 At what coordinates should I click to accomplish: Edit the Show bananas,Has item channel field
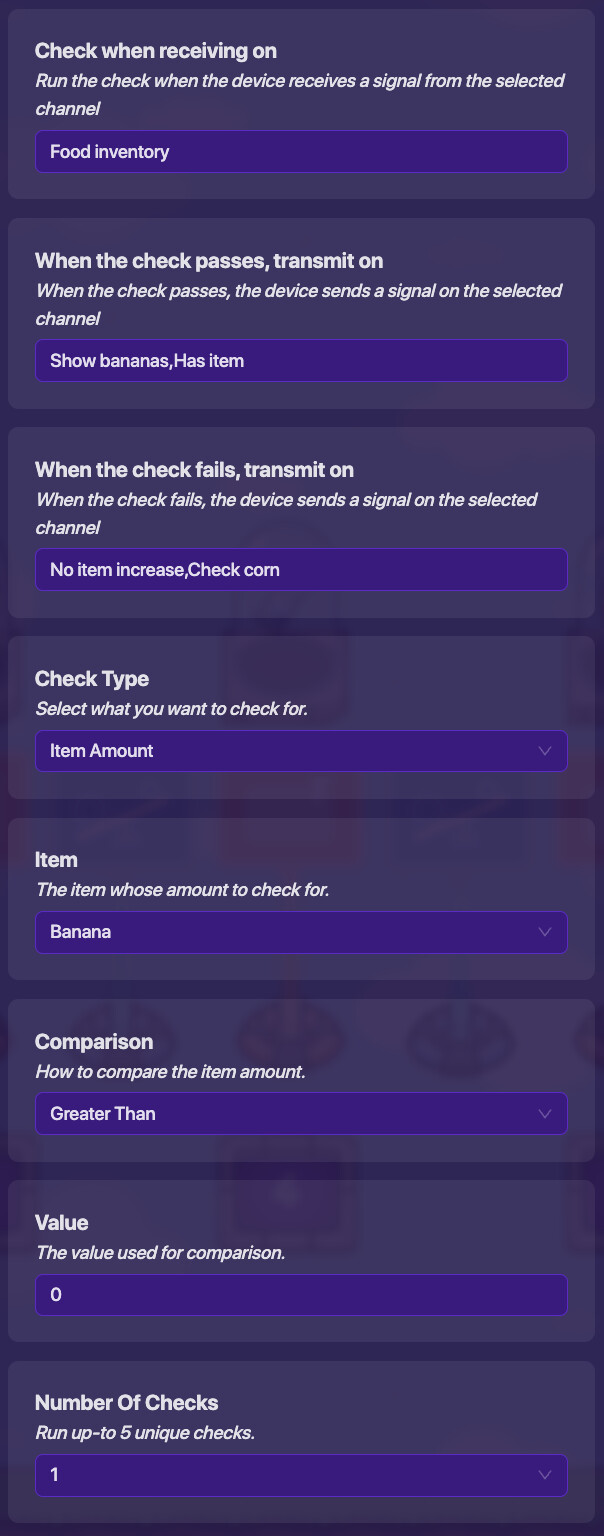pyautogui.click(x=301, y=361)
